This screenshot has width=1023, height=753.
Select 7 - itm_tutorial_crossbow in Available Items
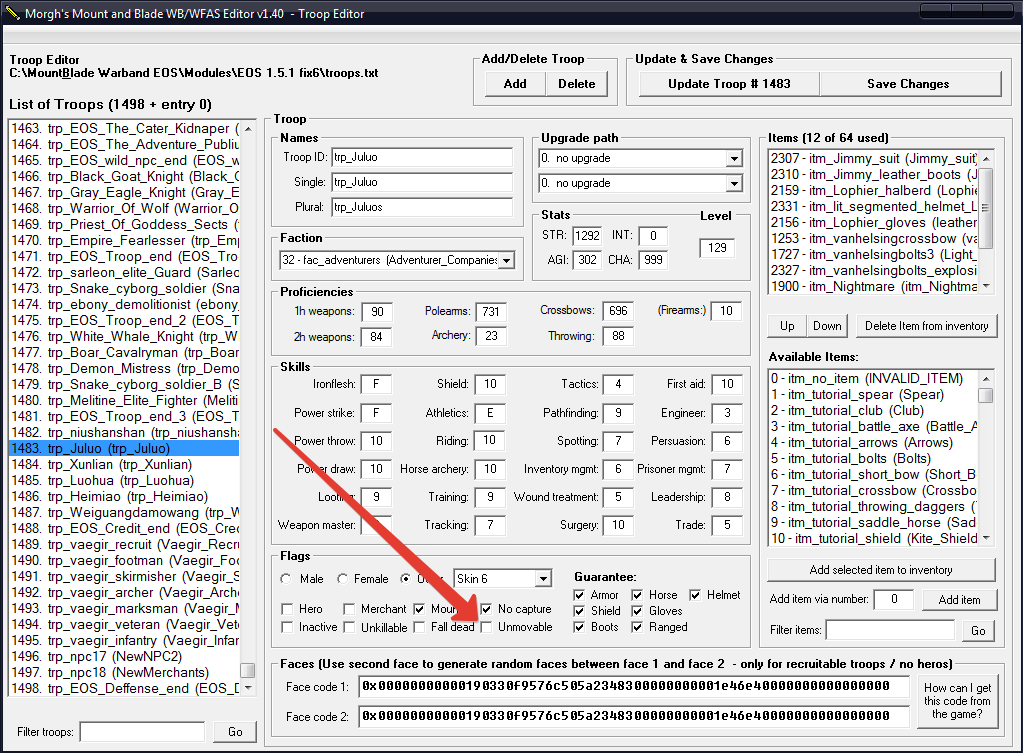coord(873,491)
